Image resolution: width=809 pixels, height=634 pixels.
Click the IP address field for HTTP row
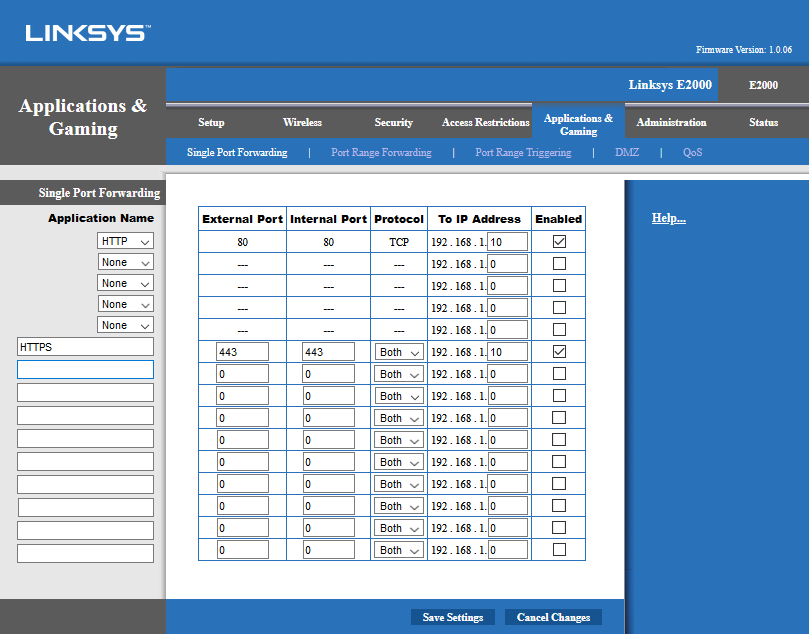[507, 242]
